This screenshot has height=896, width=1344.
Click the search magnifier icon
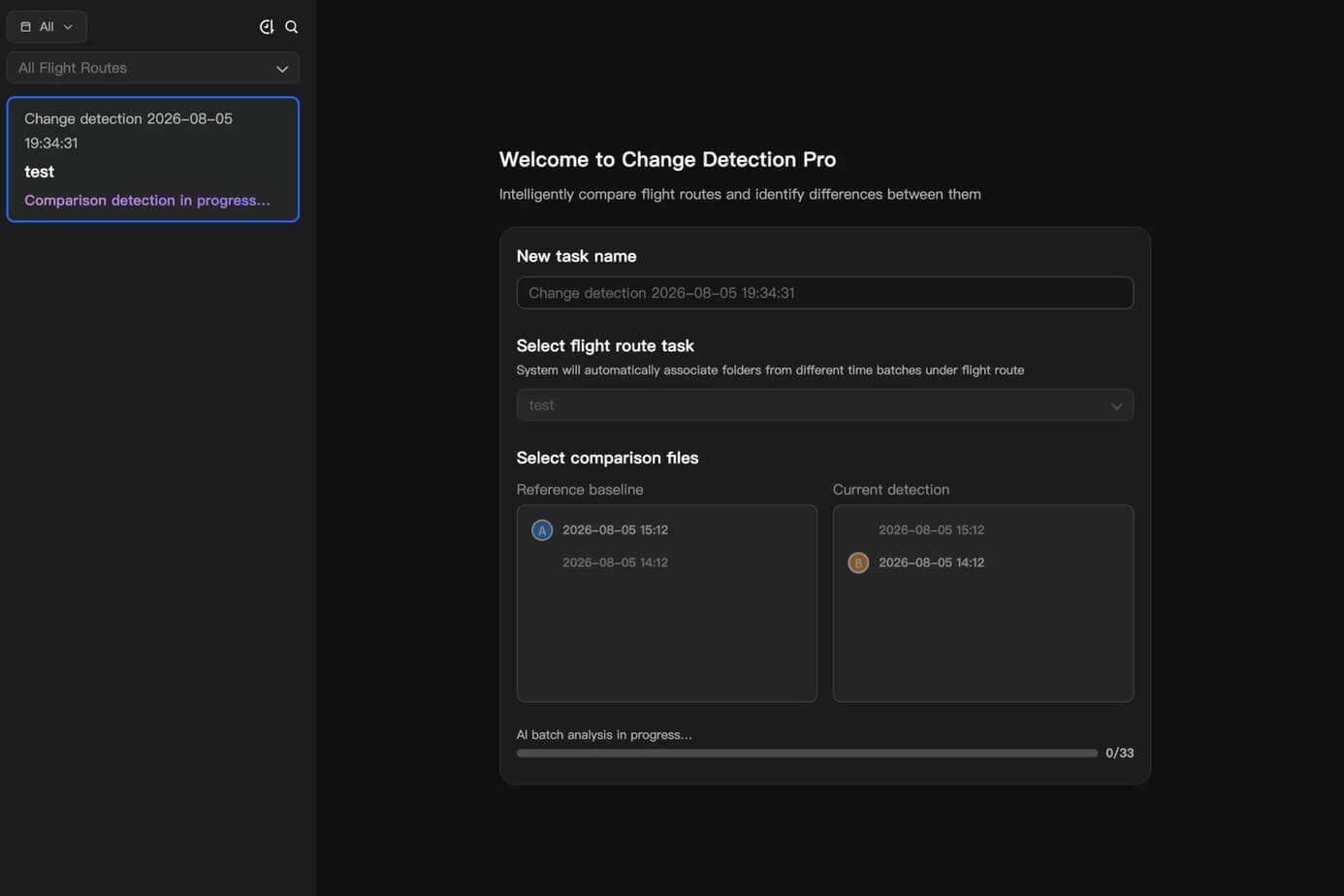coord(292,27)
